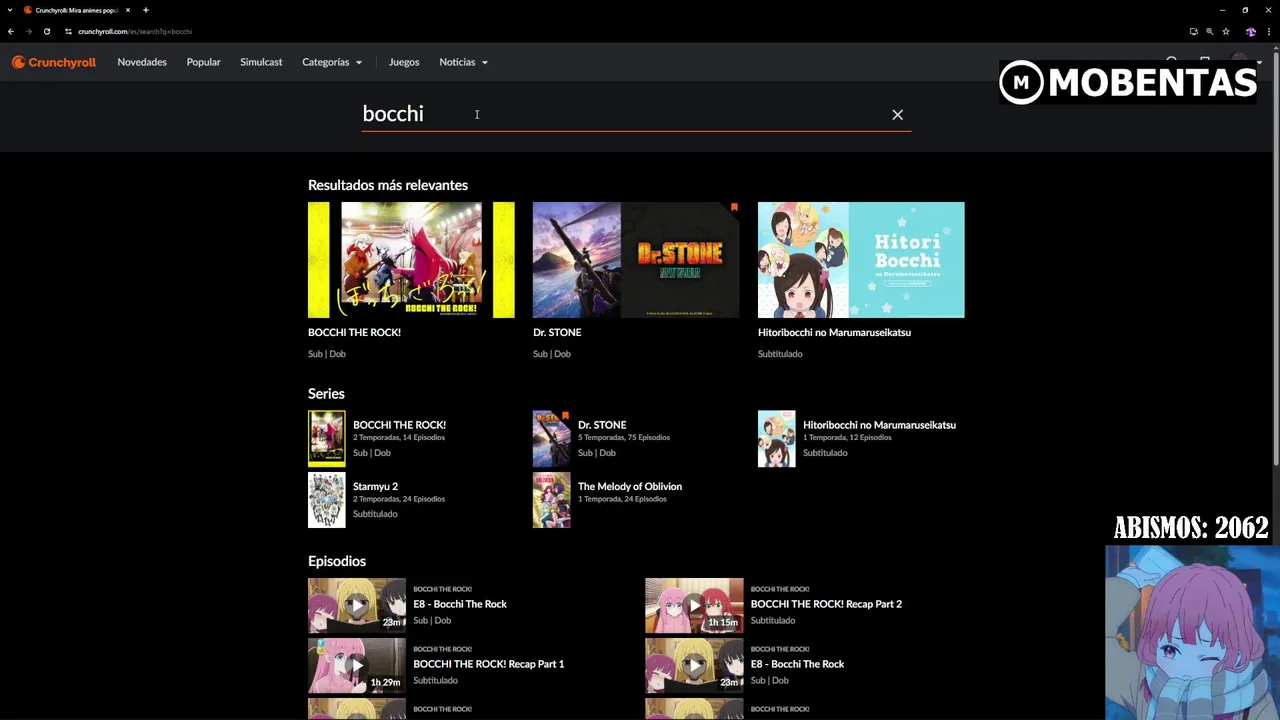The image size is (1280, 720).
Task: Play BOCCHI THE ROCK! Recap Part 2
Action: 694,605
